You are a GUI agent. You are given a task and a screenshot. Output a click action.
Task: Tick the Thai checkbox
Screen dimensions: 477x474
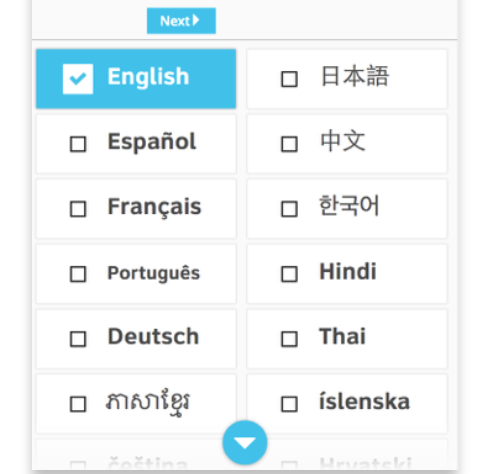(x=289, y=339)
